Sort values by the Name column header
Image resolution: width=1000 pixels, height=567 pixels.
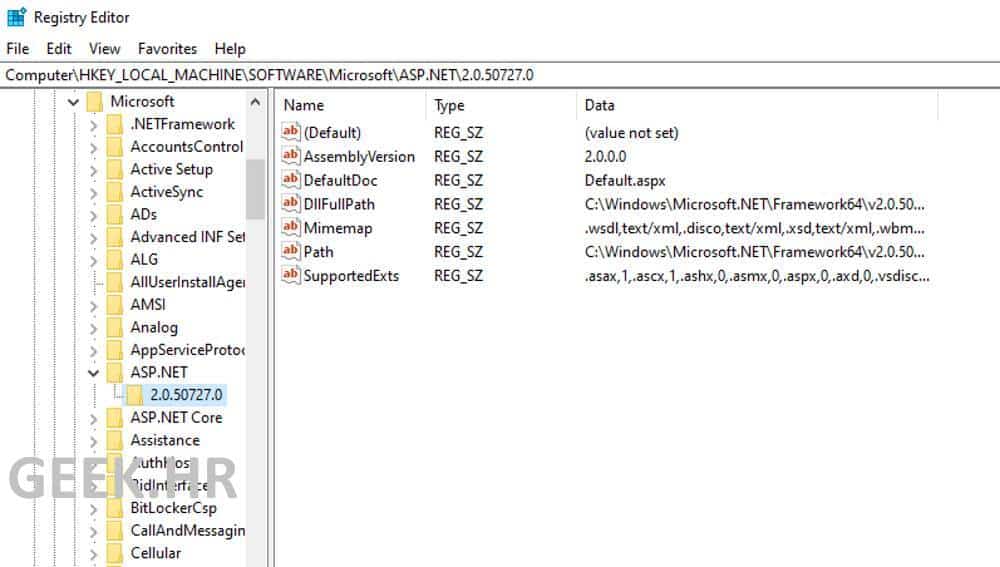(x=350, y=105)
